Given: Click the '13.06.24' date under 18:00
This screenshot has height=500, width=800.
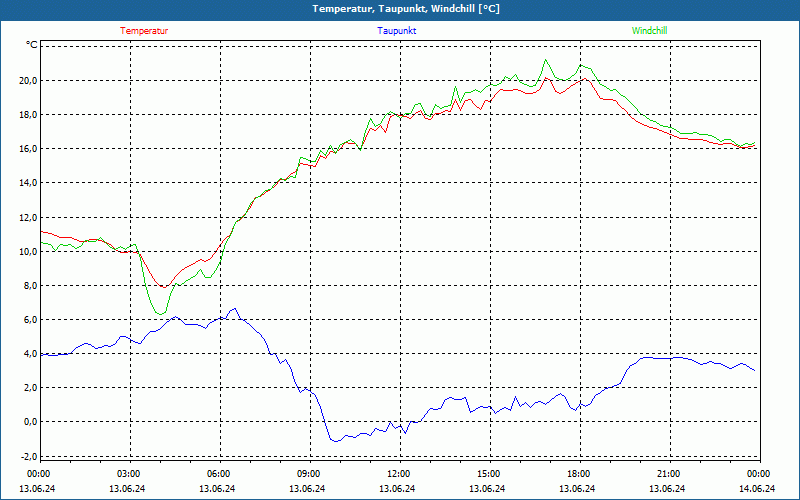Looking at the screenshot, I should 578,488.
